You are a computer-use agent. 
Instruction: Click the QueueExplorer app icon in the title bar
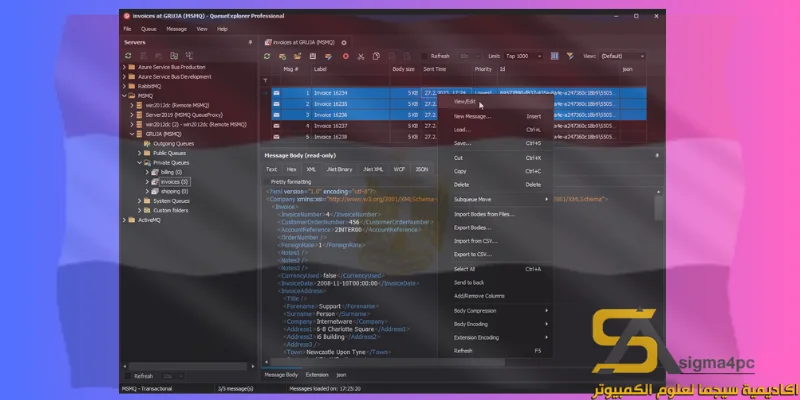click(x=128, y=16)
